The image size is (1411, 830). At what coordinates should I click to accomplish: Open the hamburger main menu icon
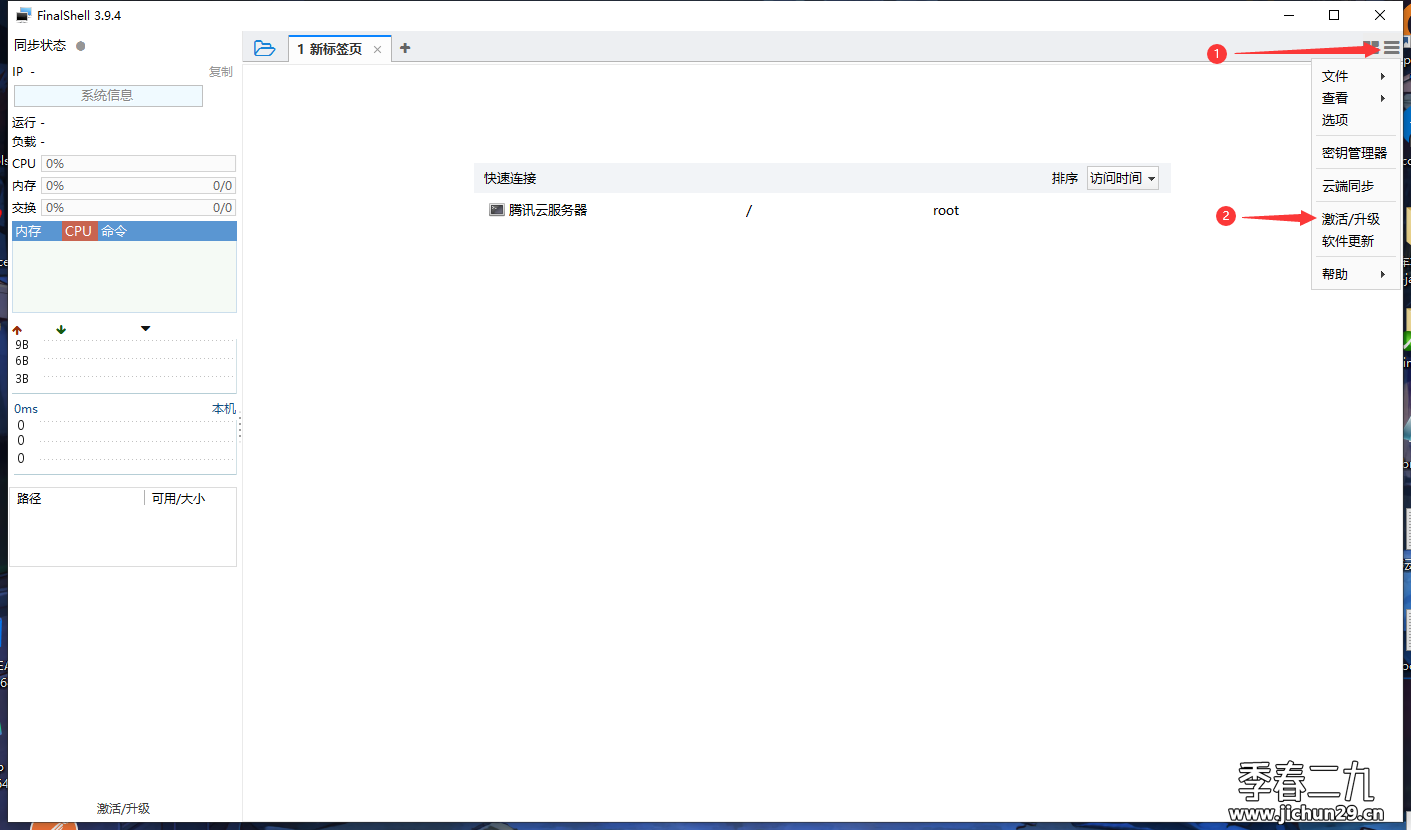tap(1392, 48)
